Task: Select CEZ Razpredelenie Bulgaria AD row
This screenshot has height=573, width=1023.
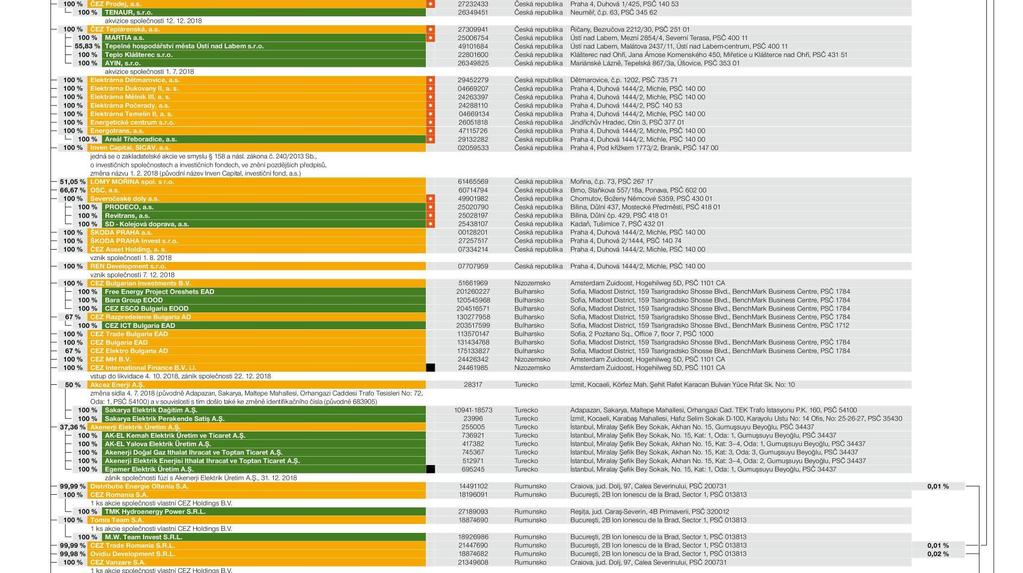Action: [257, 318]
